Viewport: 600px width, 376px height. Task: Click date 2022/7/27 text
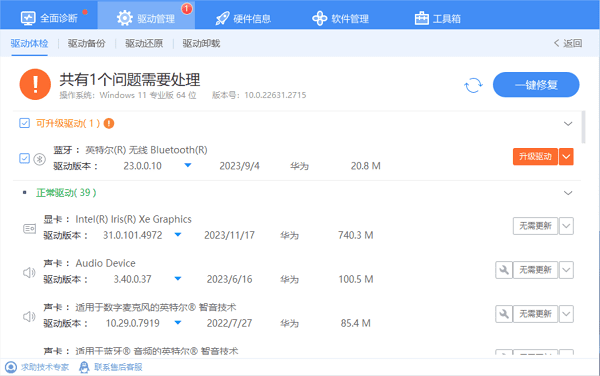click(229, 323)
